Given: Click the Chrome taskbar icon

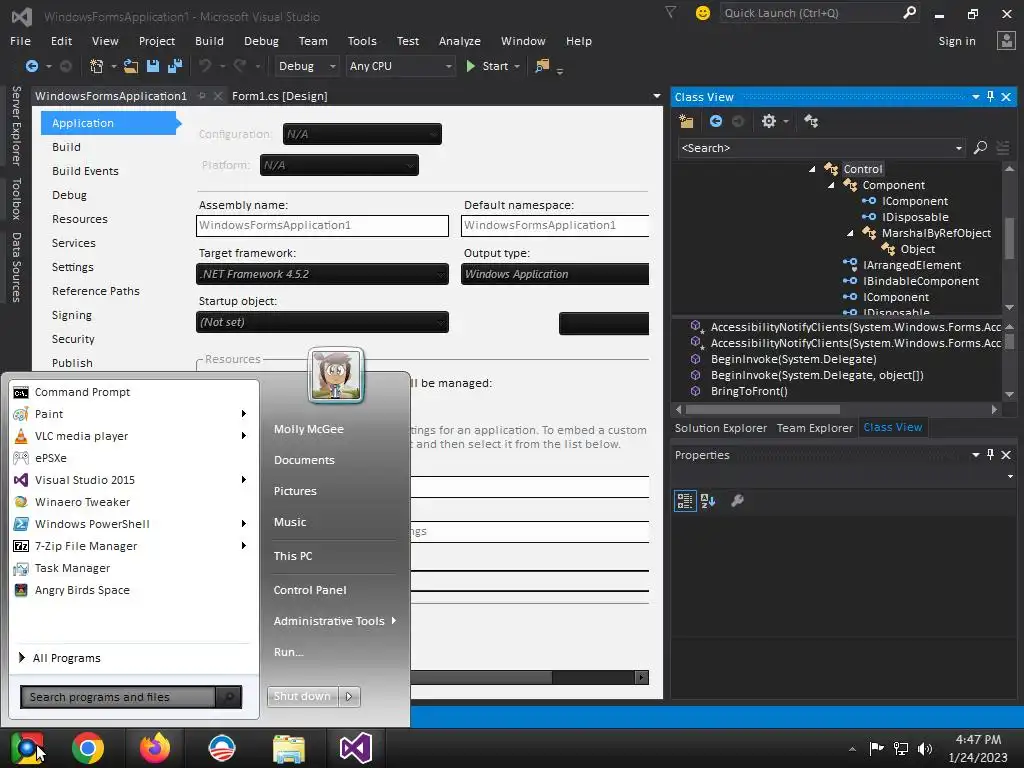Looking at the screenshot, I should (88, 748).
